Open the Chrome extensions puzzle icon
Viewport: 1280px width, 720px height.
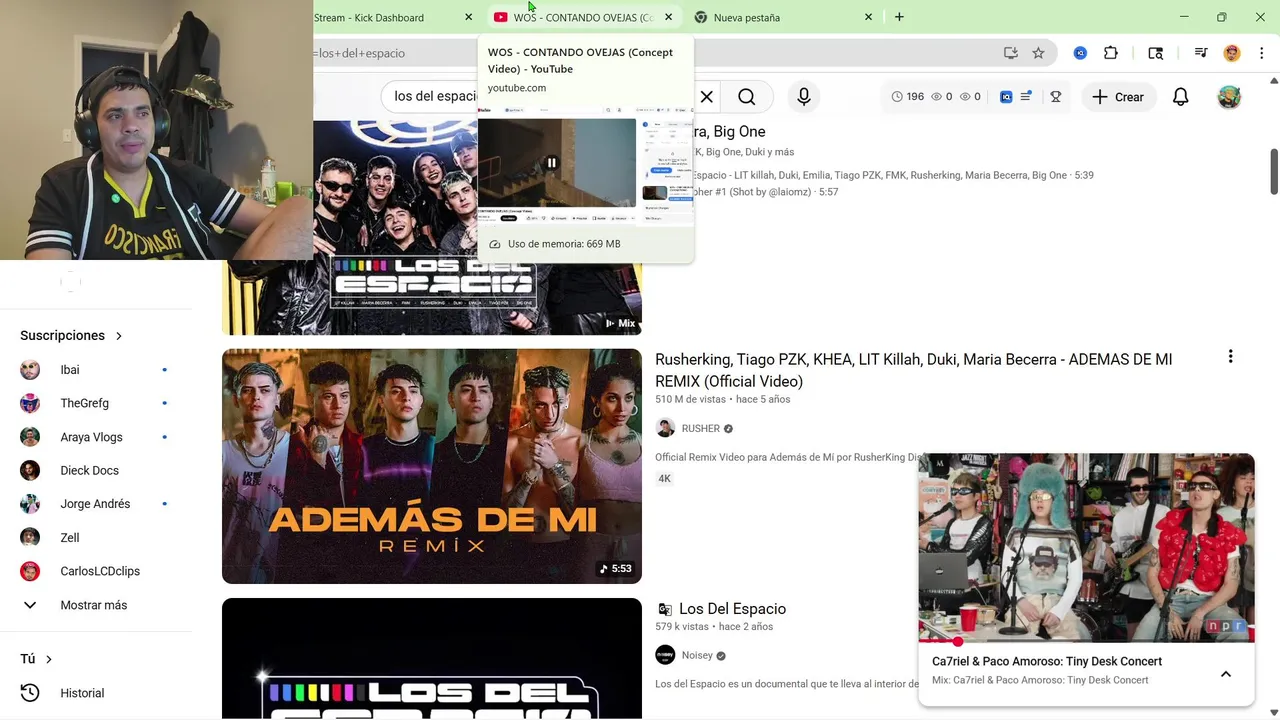click(x=1111, y=53)
